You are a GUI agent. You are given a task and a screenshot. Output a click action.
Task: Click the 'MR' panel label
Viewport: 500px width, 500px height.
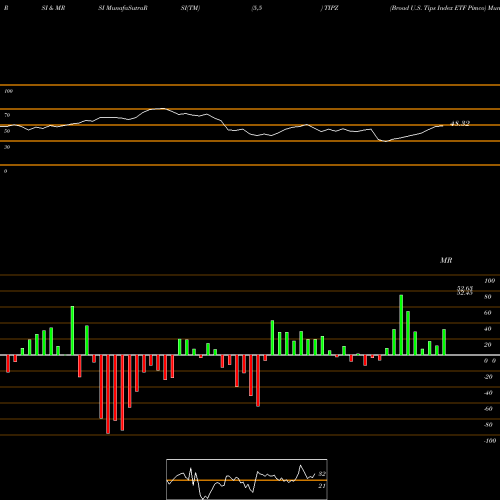(446, 260)
